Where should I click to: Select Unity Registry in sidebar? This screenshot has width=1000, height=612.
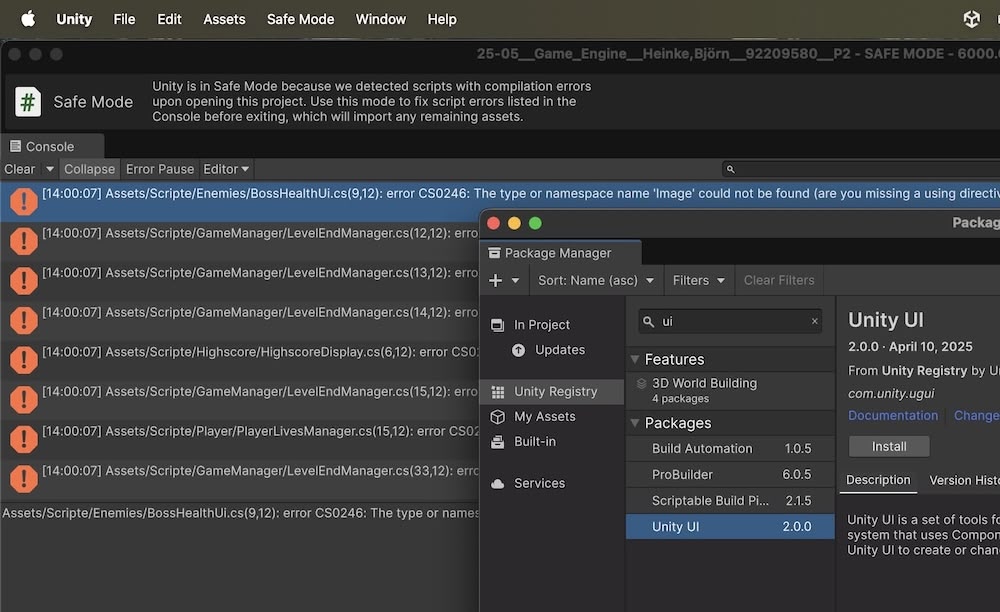click(552, 391)
